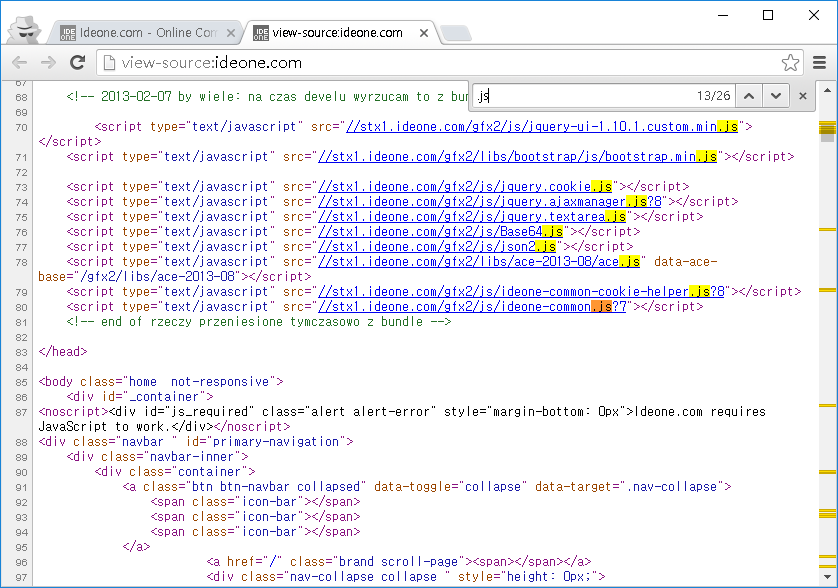The height and width of the screenshot is (588, 838).
Task: Click the 'end of rzeczy przeniesione' comment
Action: tap(259, 321)
